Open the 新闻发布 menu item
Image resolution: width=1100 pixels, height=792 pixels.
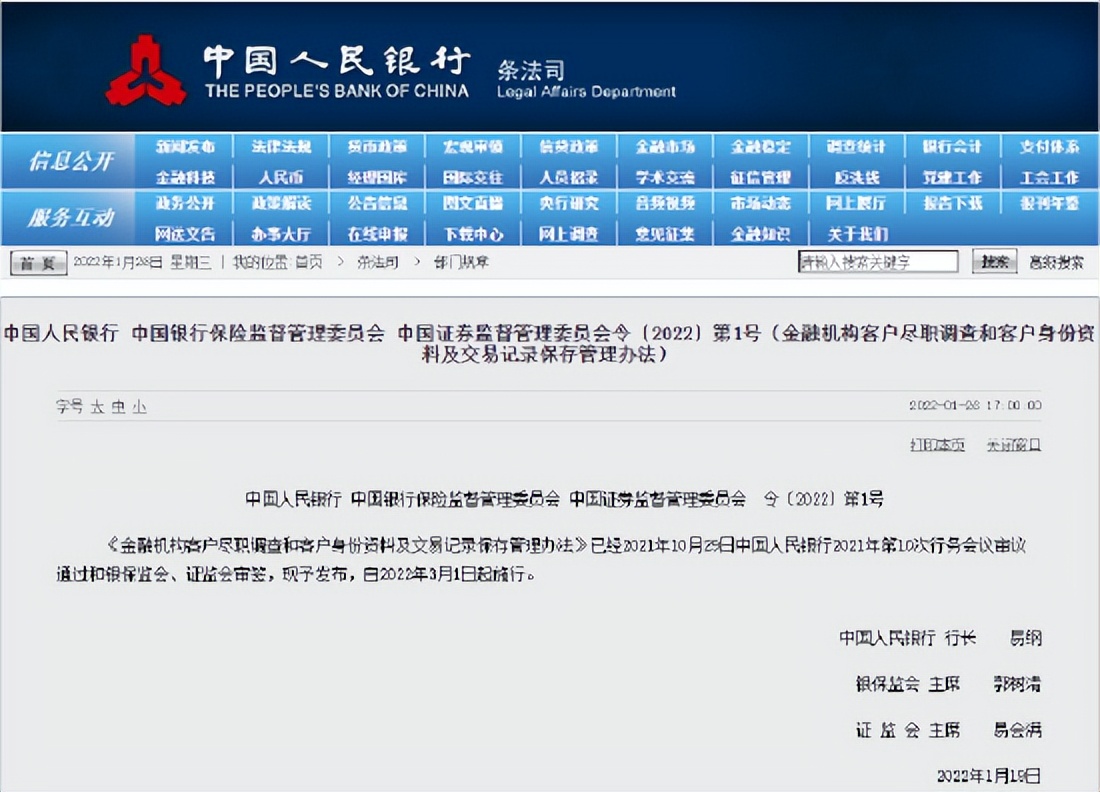(184, 146)
